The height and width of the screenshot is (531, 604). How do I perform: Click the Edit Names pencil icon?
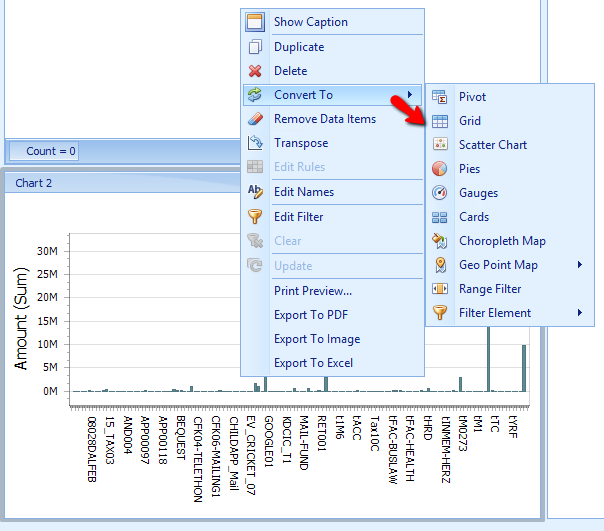[x=255, y=192]
